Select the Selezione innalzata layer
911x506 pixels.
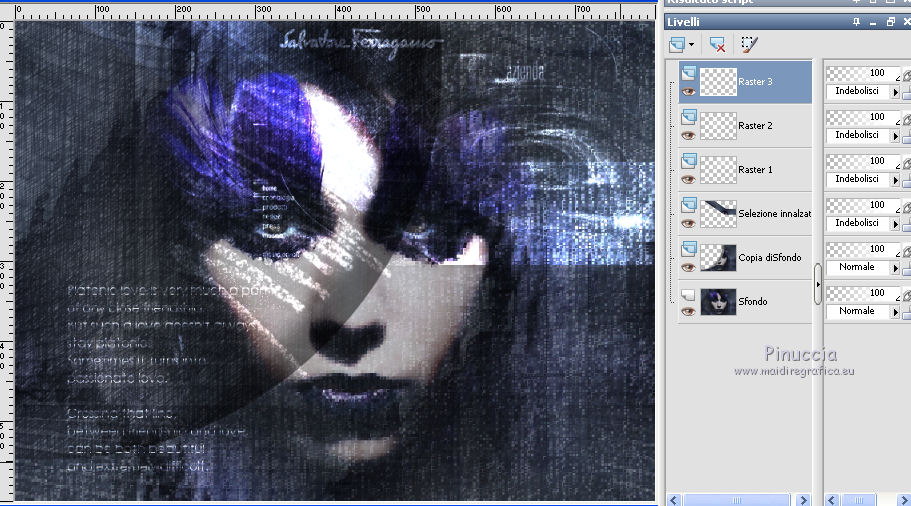click(745, 214)
